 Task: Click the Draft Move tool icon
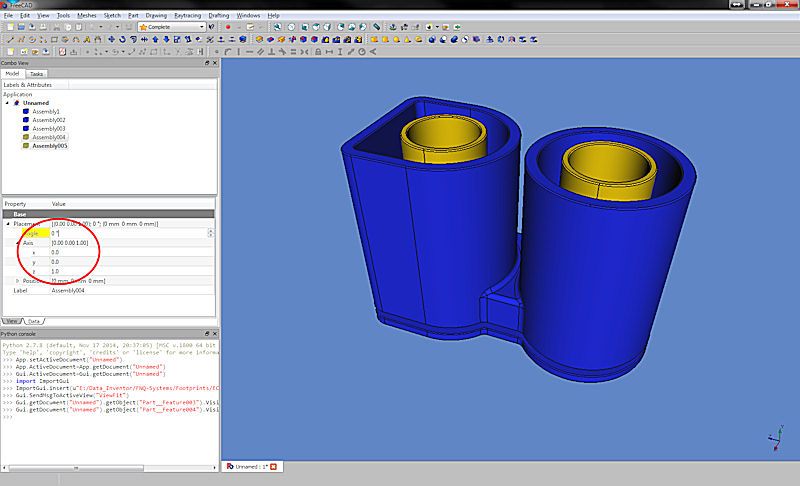pos(112,39)
